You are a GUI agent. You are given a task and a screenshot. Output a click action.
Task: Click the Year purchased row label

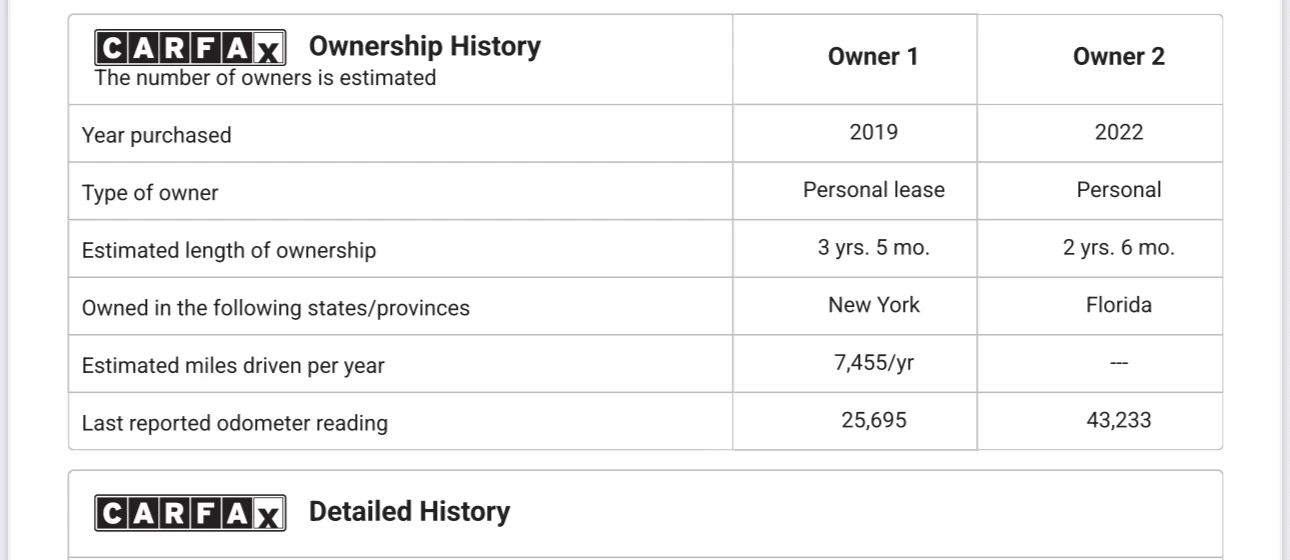[156, 135]
